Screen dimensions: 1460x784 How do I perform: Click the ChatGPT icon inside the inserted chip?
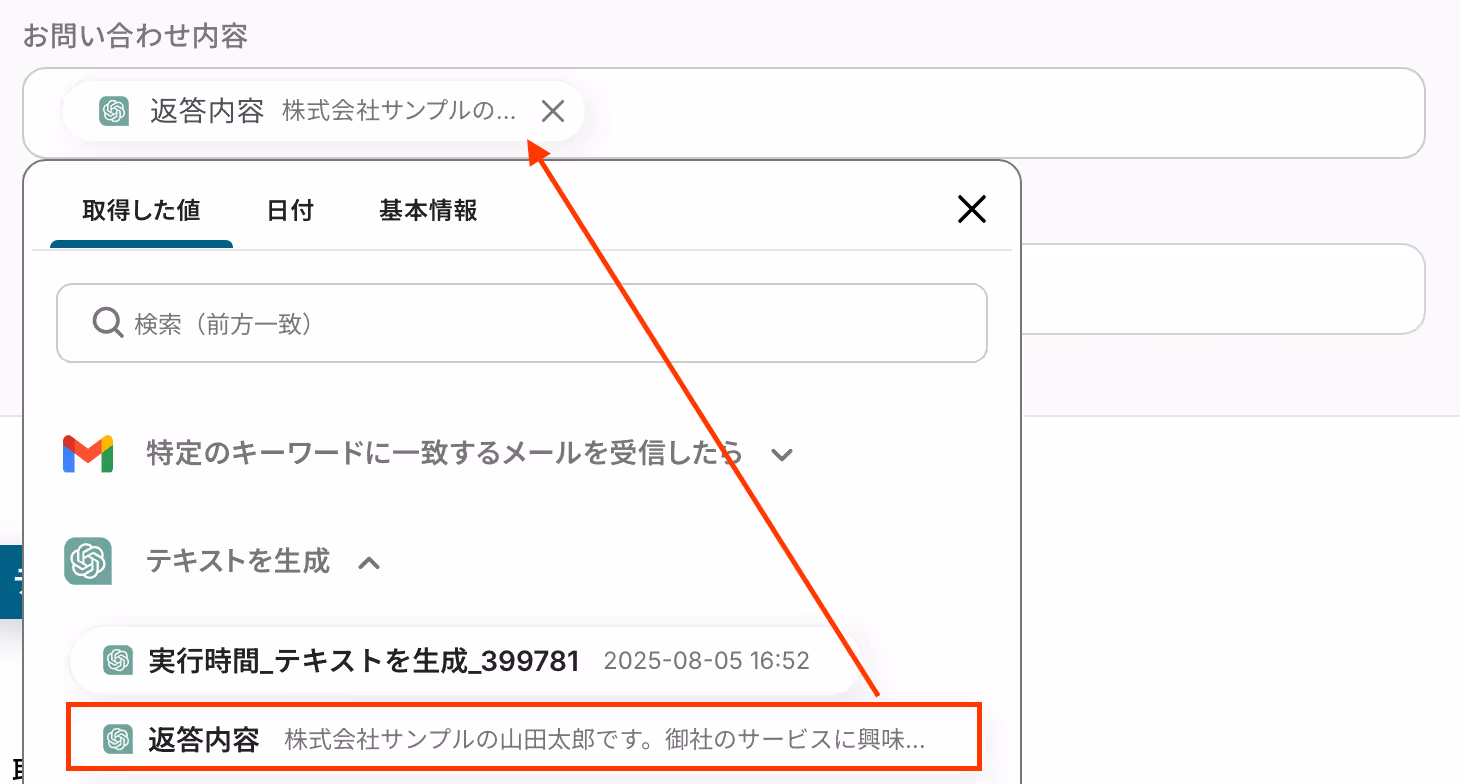point(114,111)
